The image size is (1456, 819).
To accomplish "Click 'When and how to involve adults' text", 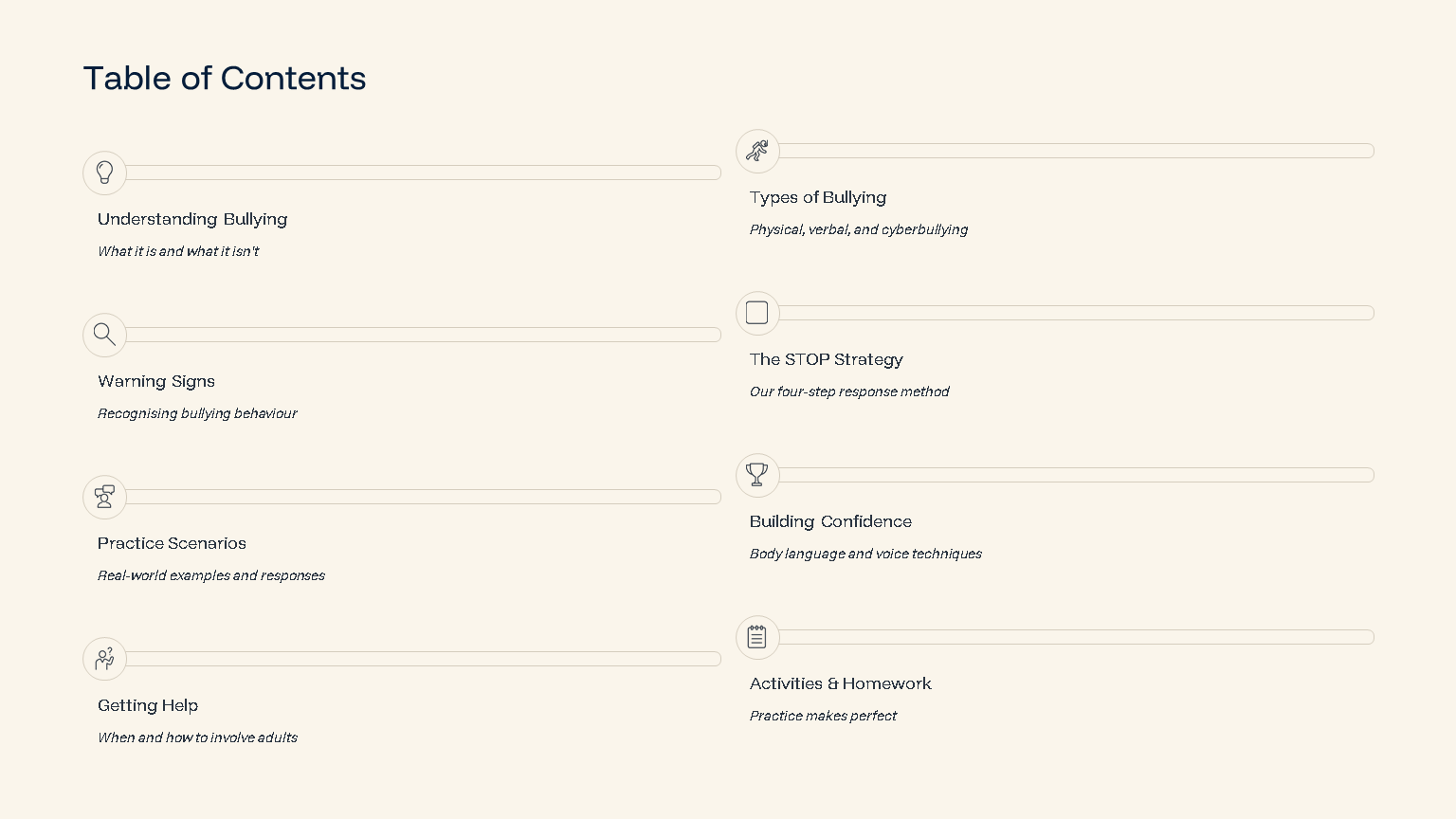I will point(197,737).
